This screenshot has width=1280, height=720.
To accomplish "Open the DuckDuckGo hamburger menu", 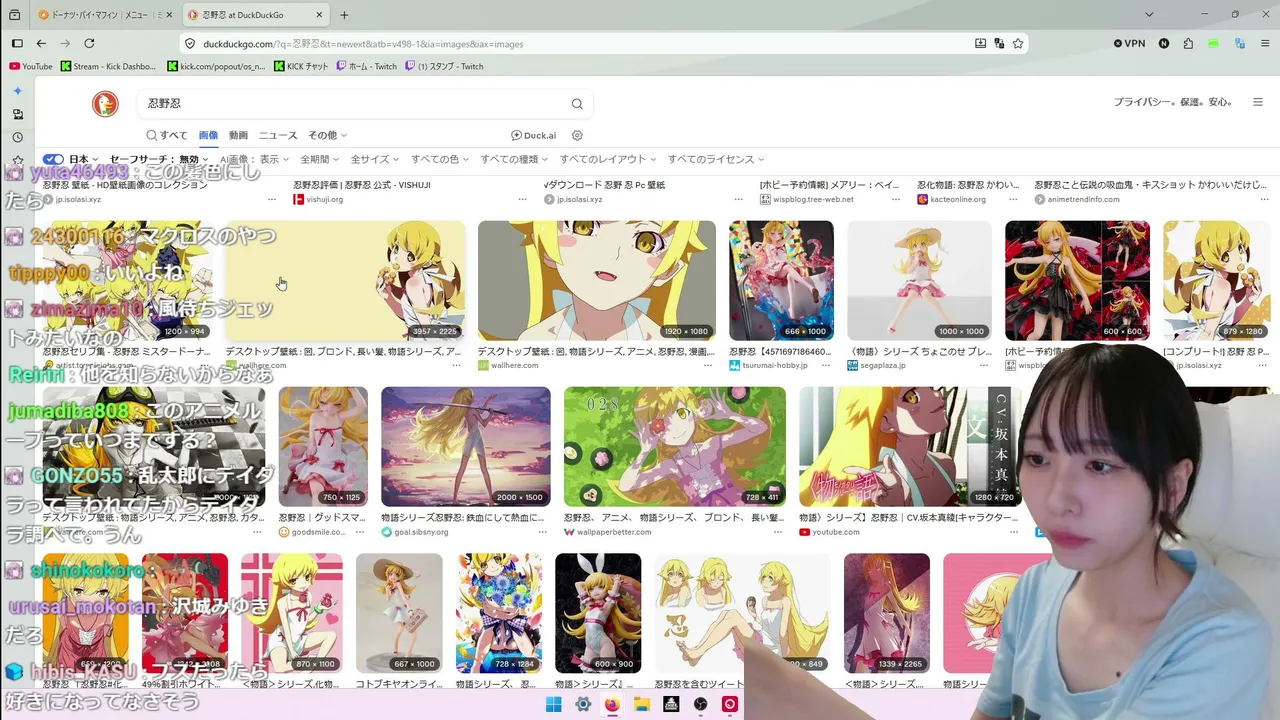I will pos(1258,102).
